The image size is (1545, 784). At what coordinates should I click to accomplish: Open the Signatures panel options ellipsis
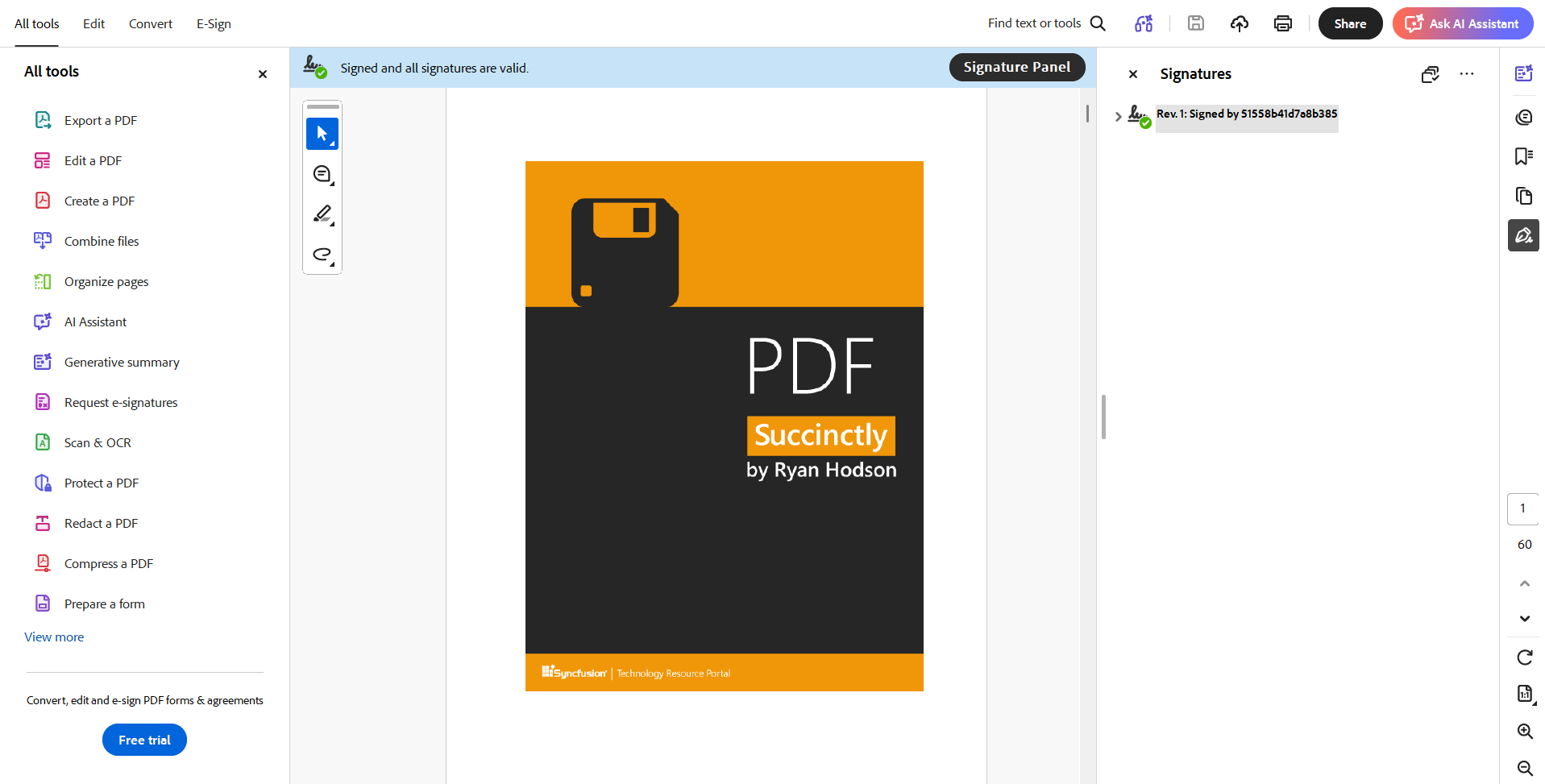point(1467,74)
